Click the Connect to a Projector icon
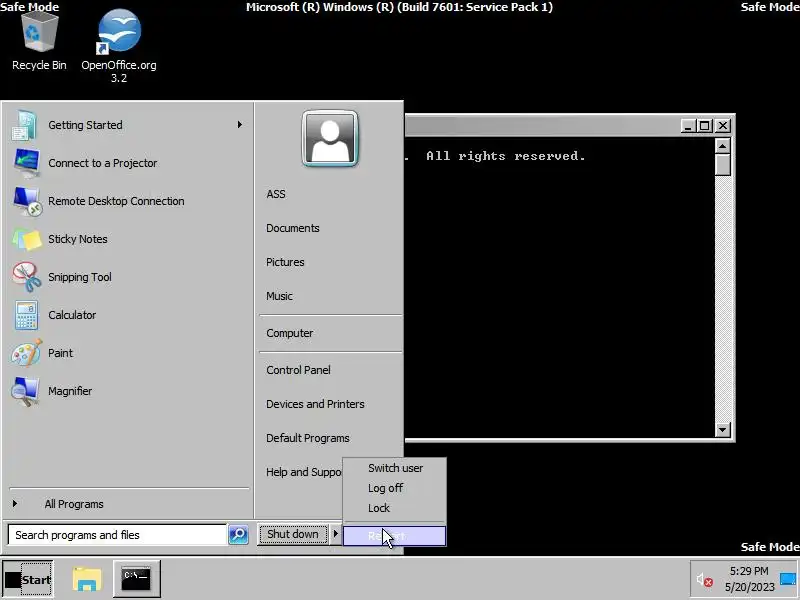This screenshot has height=600, width=800. pyautogui.click(x=26, y=163)
